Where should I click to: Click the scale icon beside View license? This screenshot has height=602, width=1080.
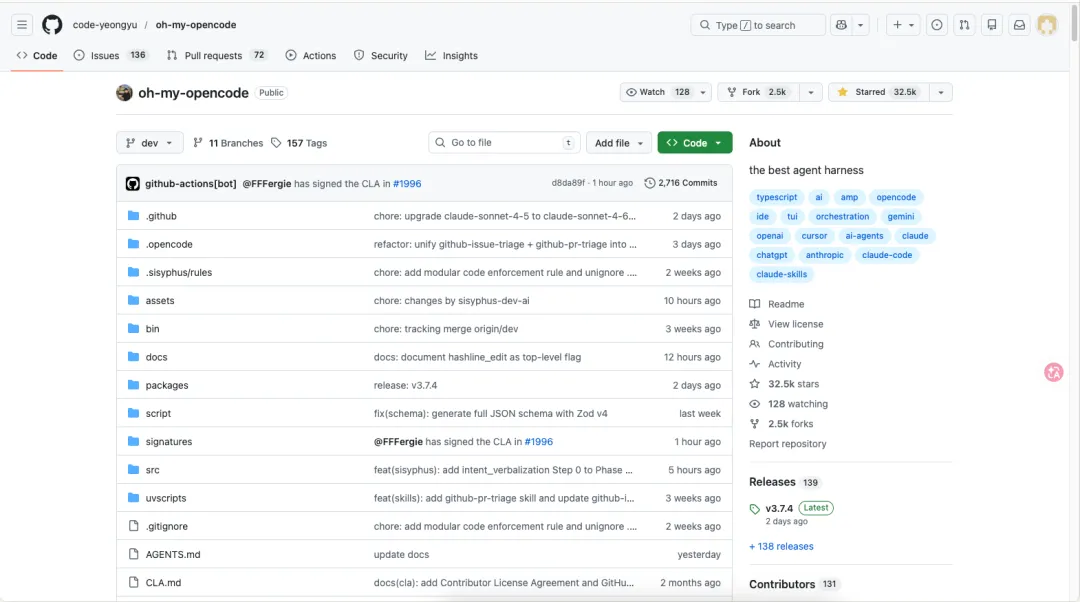click(x=755, y=324)
